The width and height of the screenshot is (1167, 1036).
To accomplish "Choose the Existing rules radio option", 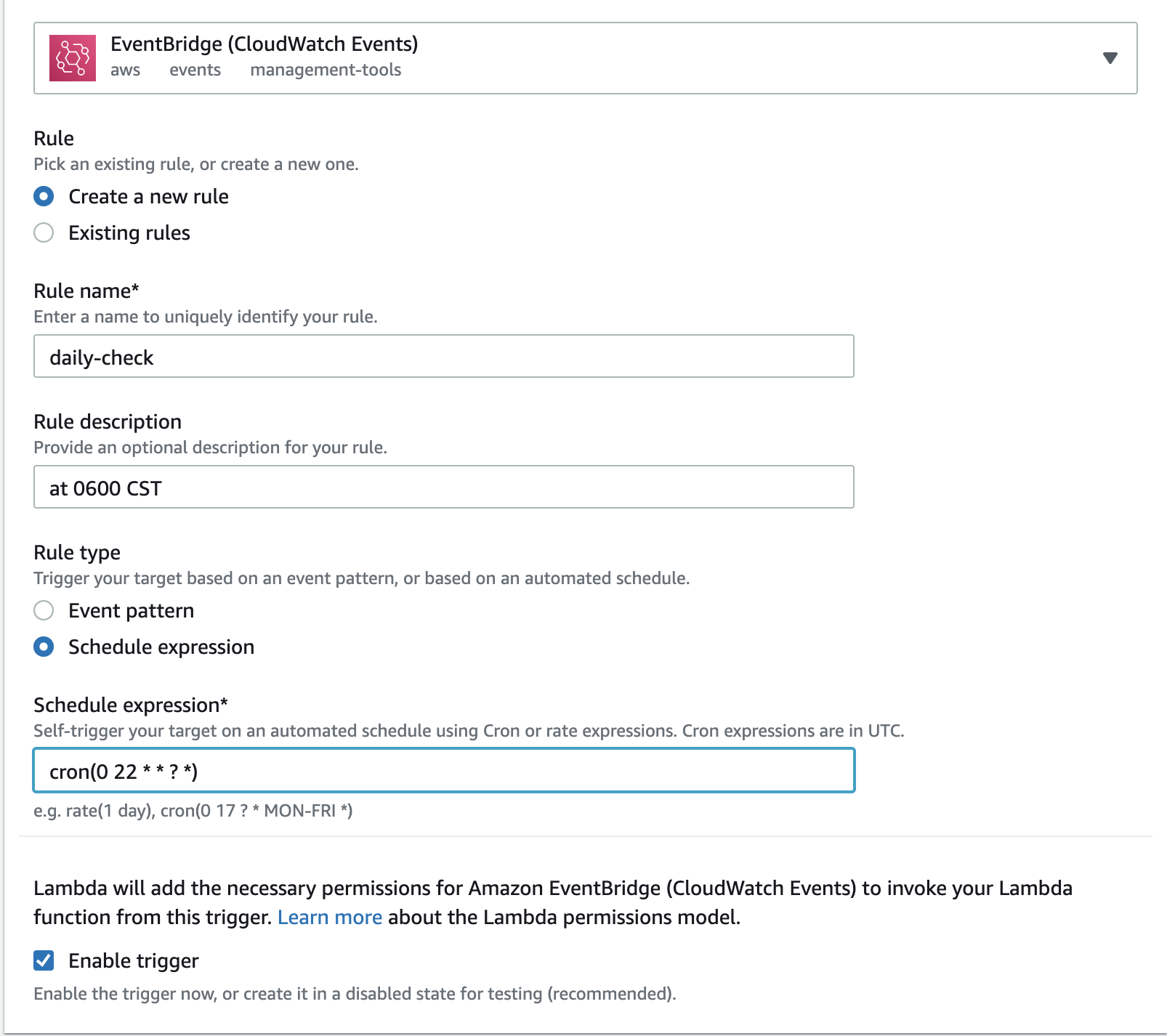I will [x=44, y=232].
